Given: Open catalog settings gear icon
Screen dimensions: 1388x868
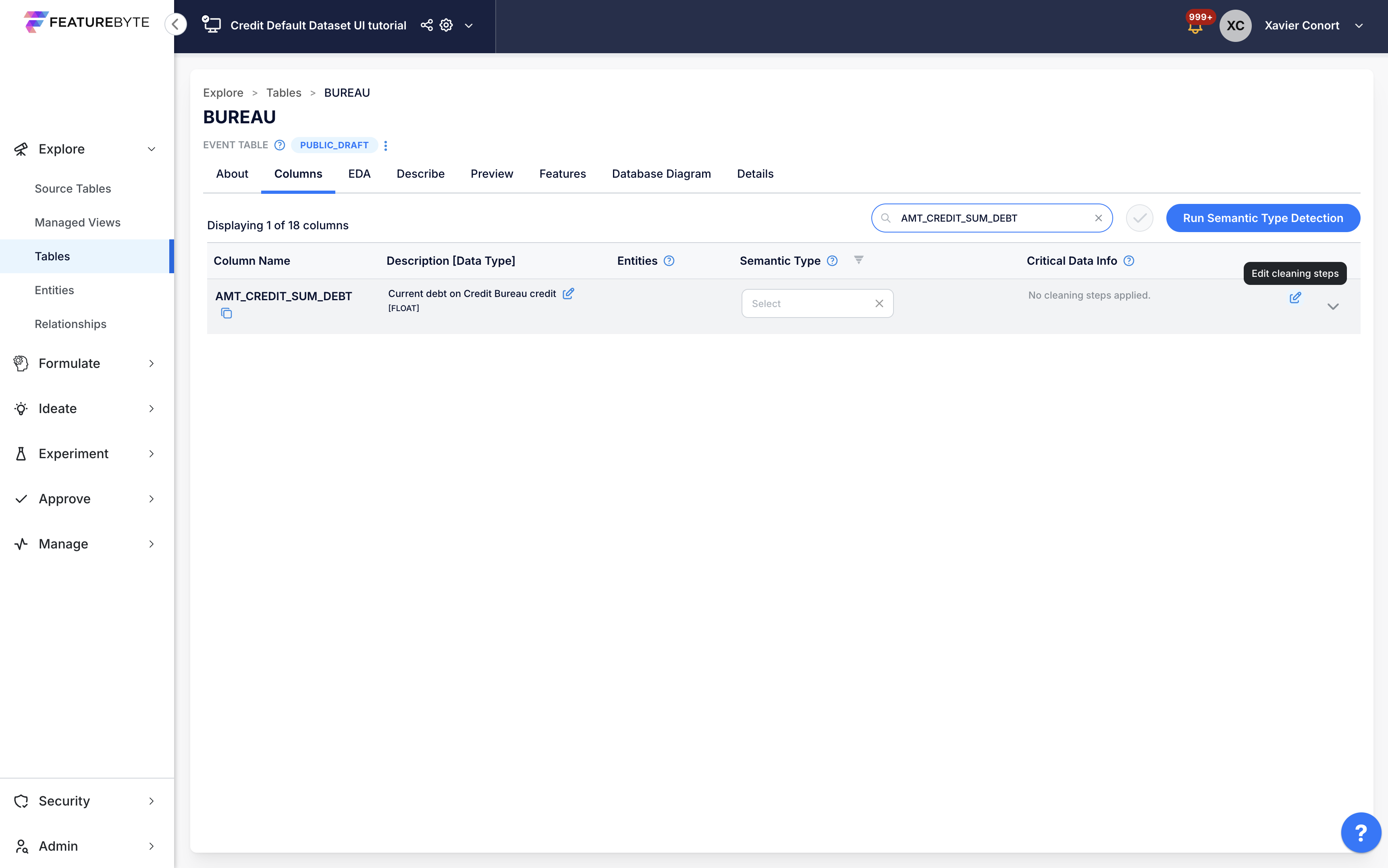Looking at the screenshot, I should (446, 25).
